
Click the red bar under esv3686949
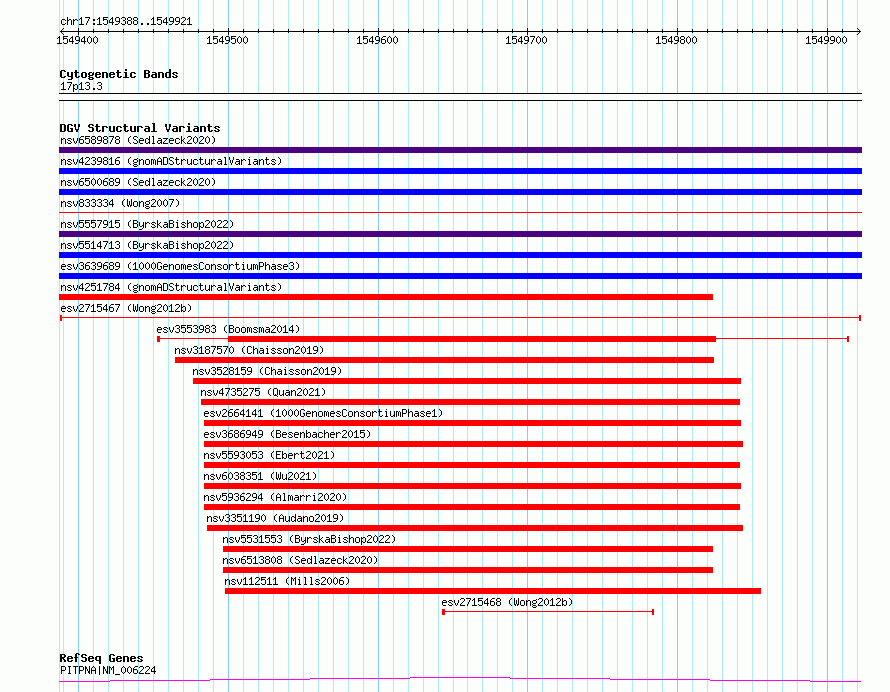(473, 444)
